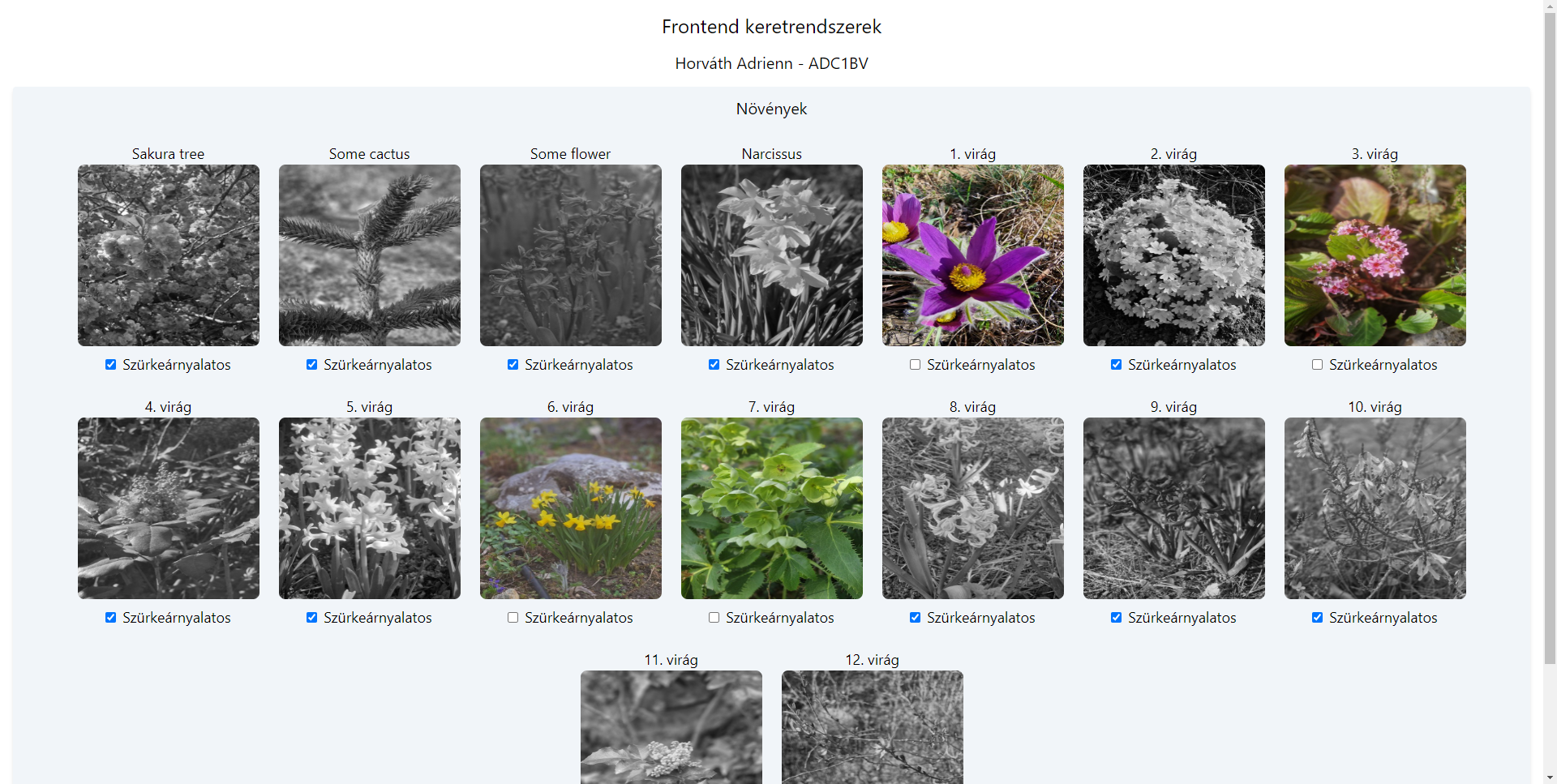Uncheck grayscale checkbox under Some cactus
This screenshot has width=1557, height=784.
(x=311, y=365)
